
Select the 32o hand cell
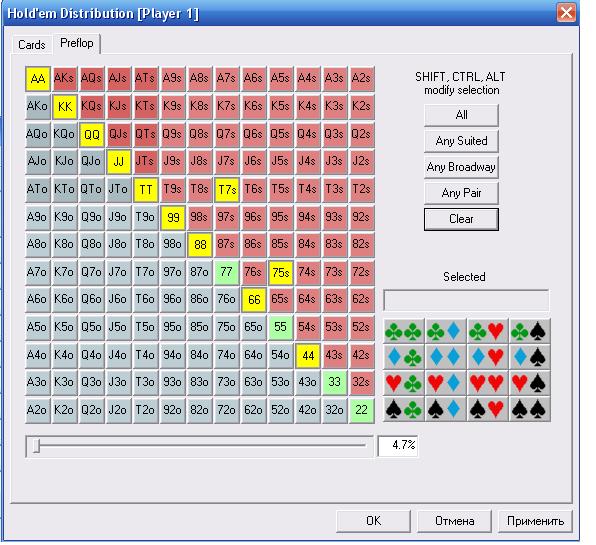(x=334, y=410)
